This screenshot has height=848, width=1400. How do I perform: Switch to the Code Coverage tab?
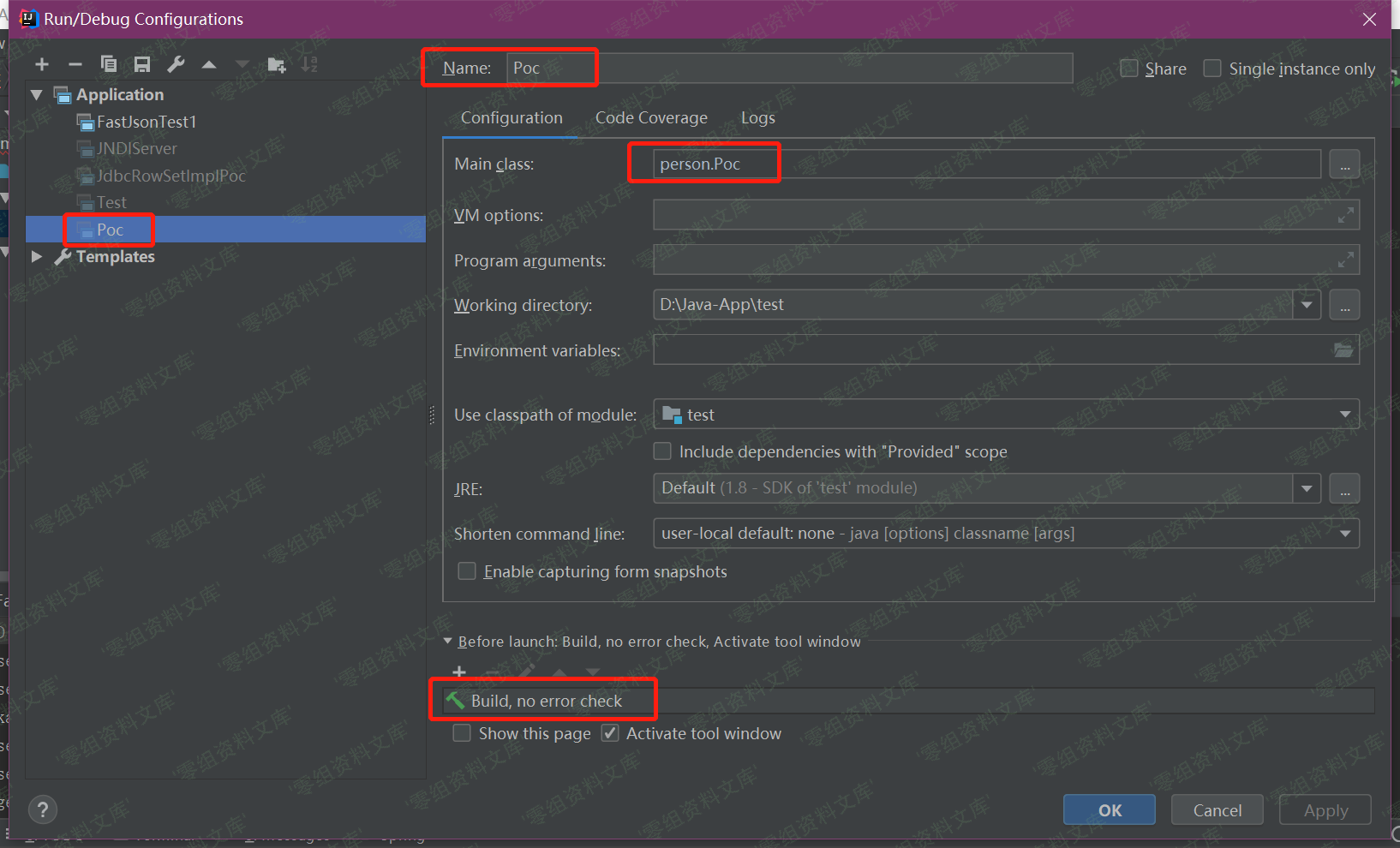pos(651,118)
